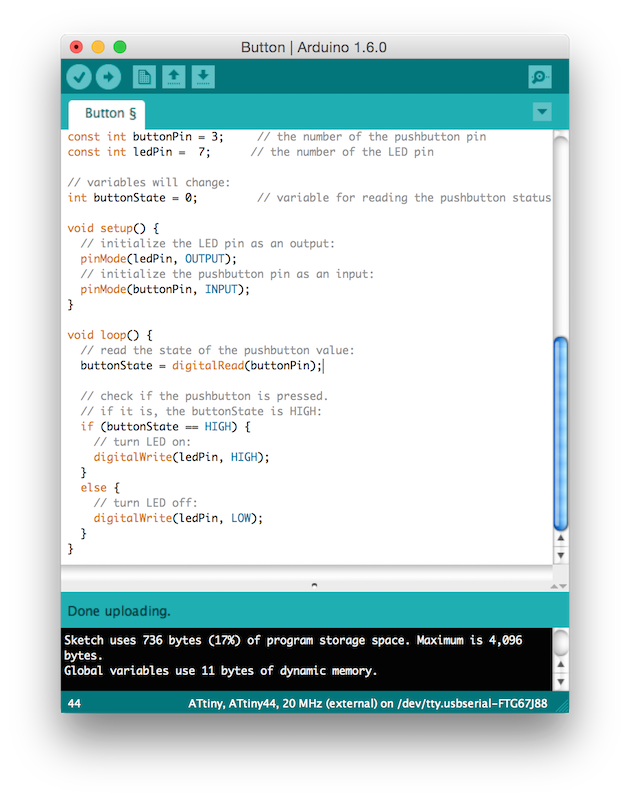The height and width of the screenshot is (800, 630).
Task: Click 'if (buttonState == HIGH) {' line
Action: pyautogui.click(x=165, y=427)
